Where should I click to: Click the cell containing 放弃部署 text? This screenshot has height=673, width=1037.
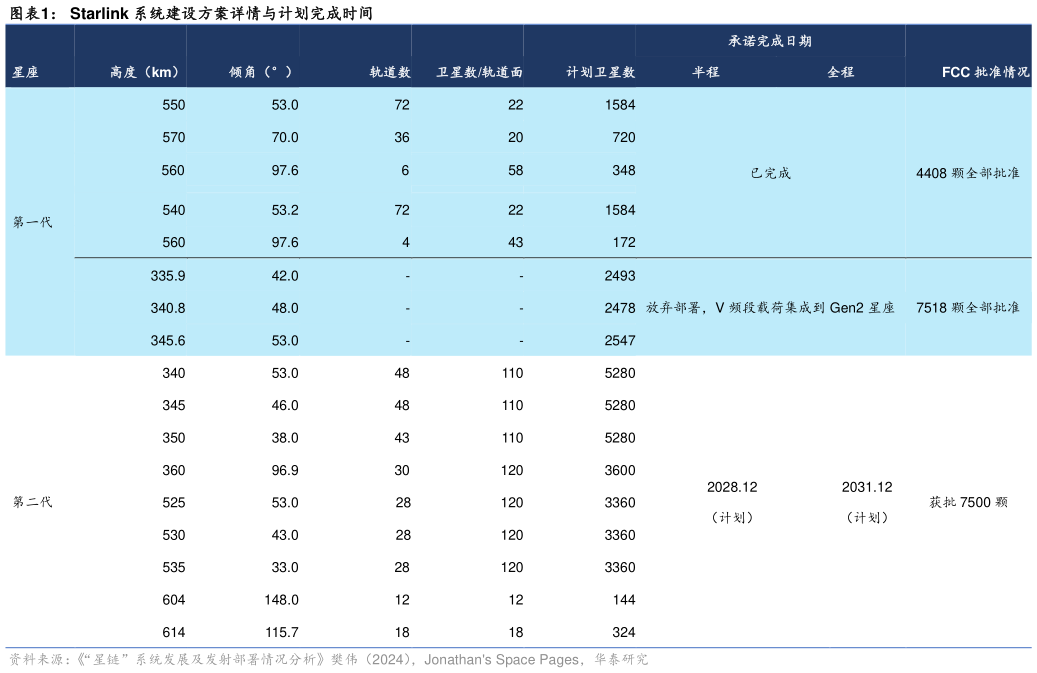(768, 307)
